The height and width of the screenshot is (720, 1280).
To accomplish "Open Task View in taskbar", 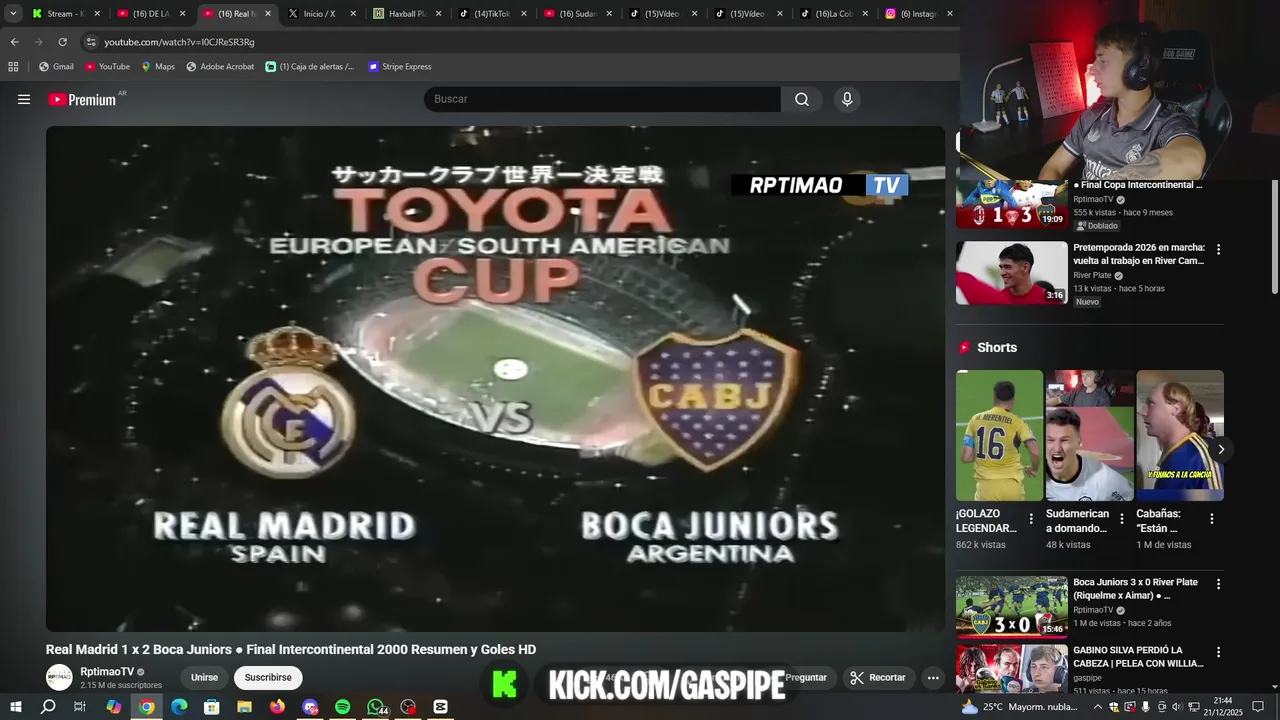I will coord(80,707).
